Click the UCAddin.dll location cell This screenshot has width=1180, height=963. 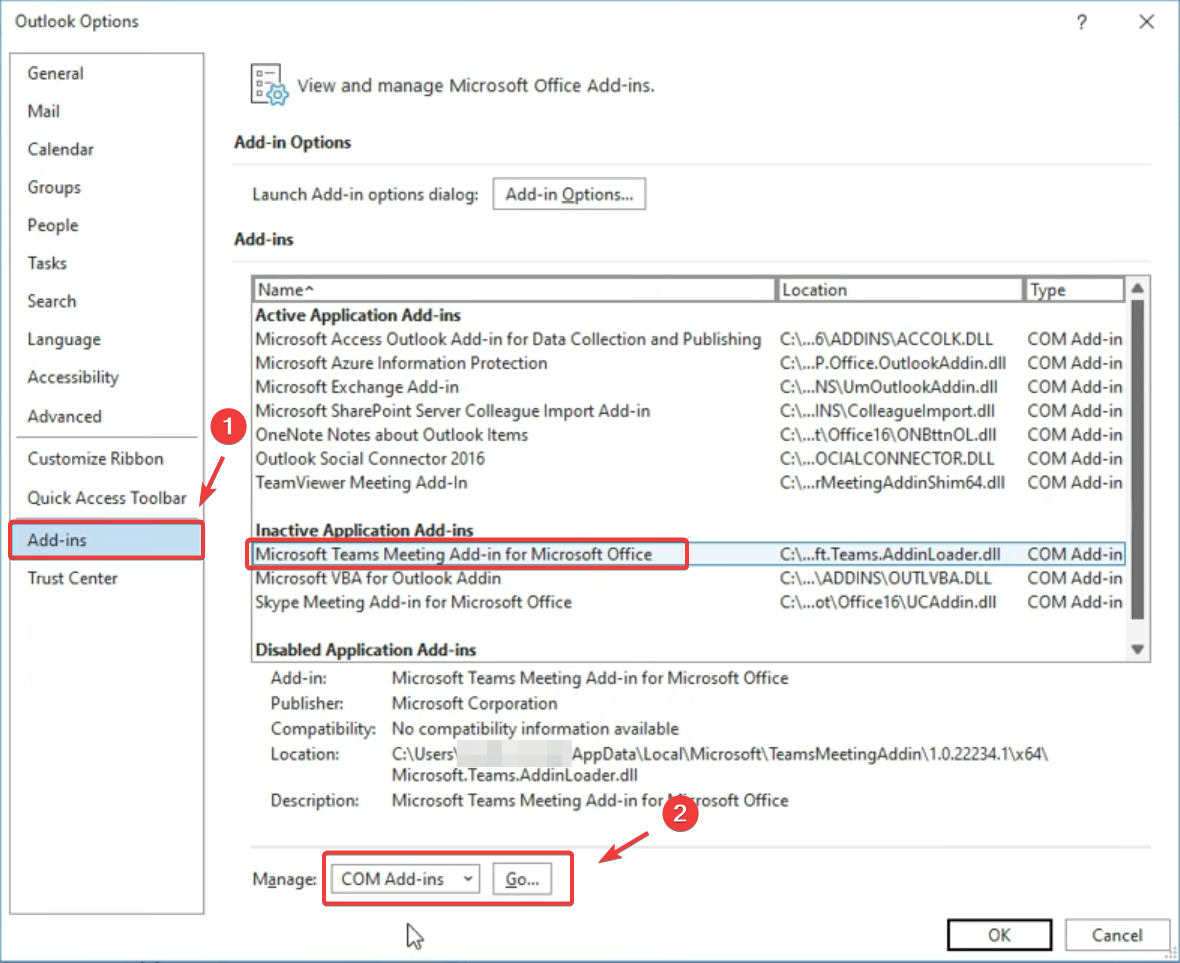(x=887, y=602)
